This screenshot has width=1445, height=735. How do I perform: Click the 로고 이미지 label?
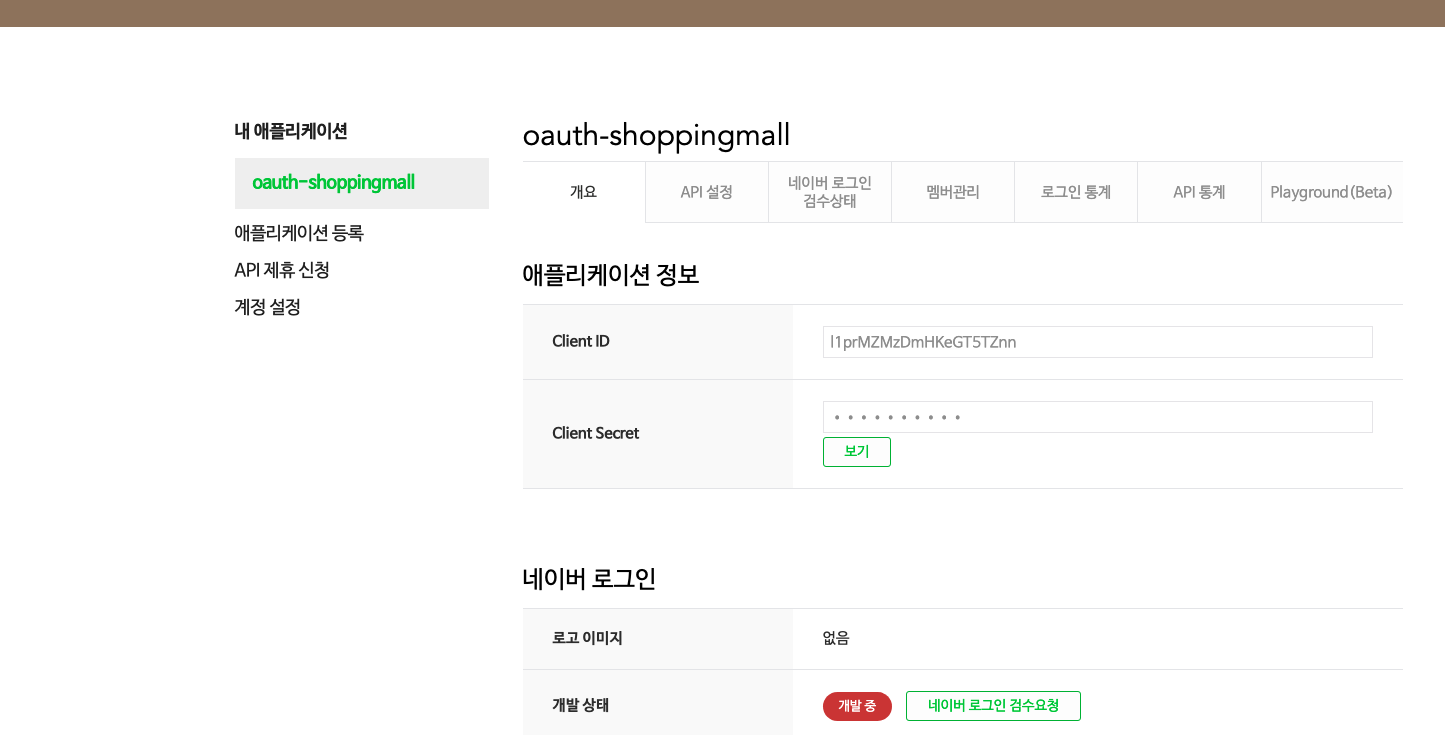click(x=587, y=638)
